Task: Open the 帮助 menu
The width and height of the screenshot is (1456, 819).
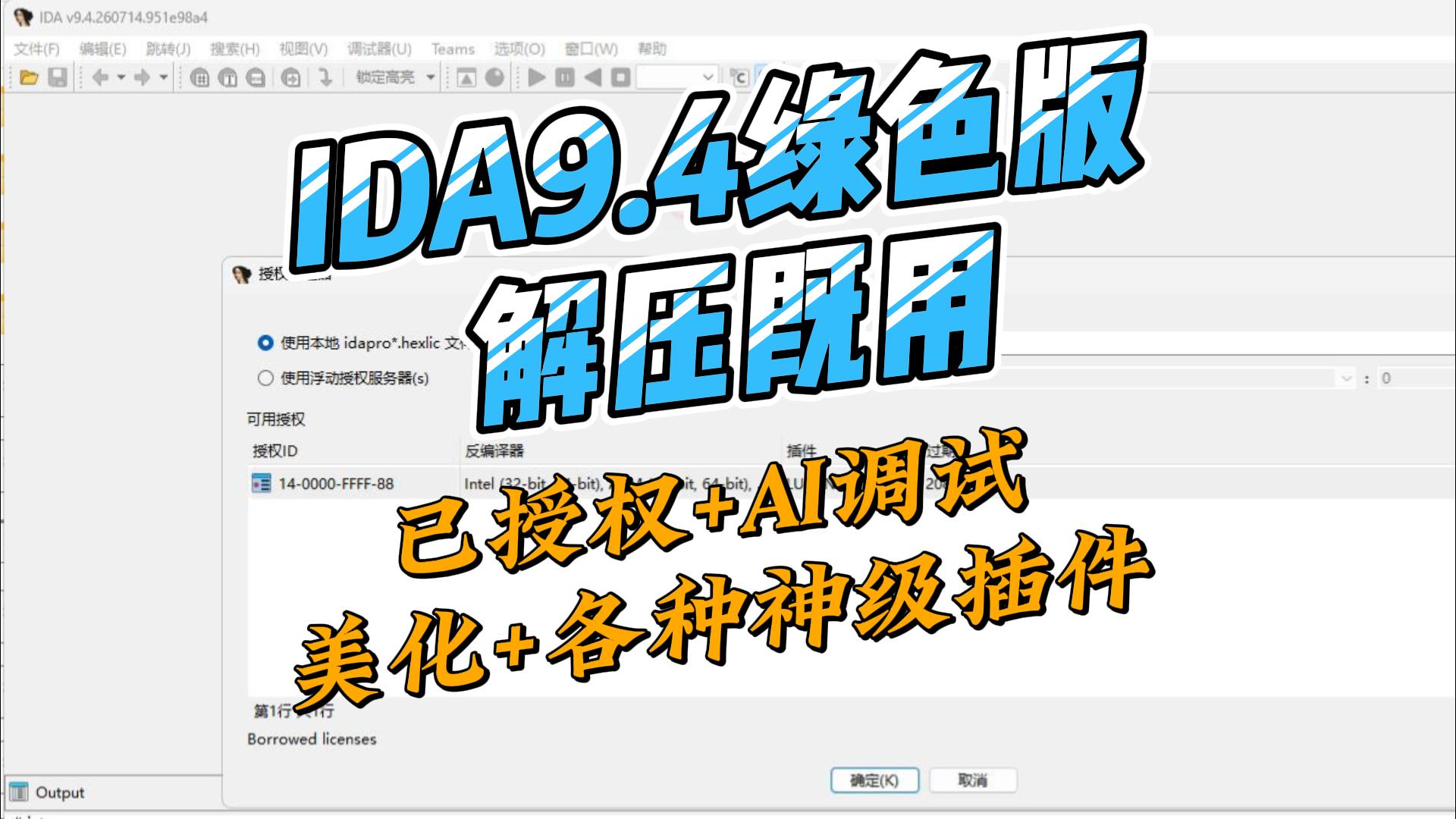Action: (651, 49)
